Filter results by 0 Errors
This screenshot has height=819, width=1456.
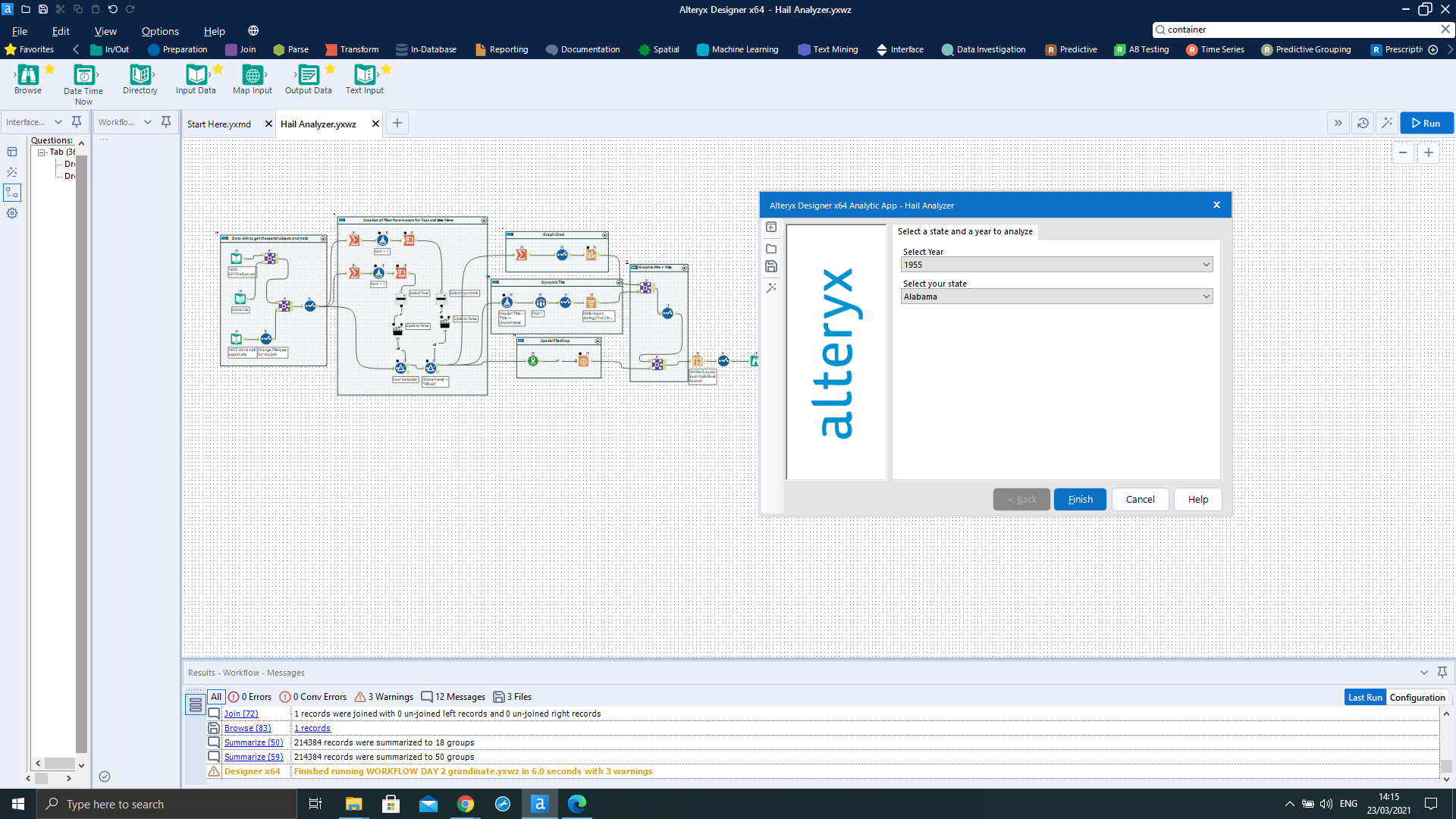point(249,697)
